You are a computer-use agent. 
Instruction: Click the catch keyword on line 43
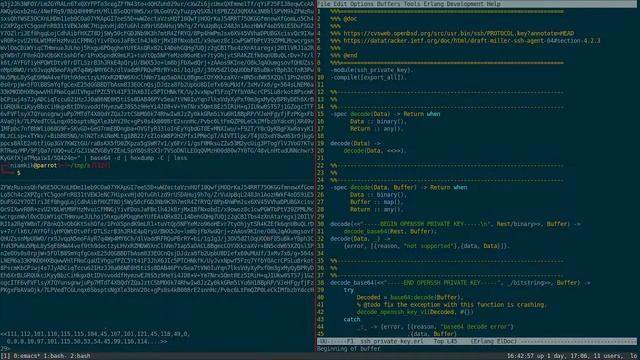[x=351, y=319]
